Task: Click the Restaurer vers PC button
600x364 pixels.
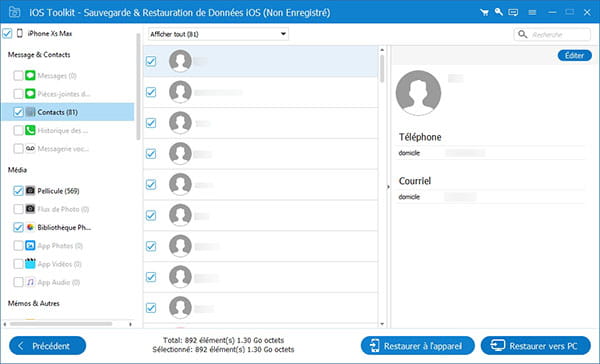Action: coord(536,346)
